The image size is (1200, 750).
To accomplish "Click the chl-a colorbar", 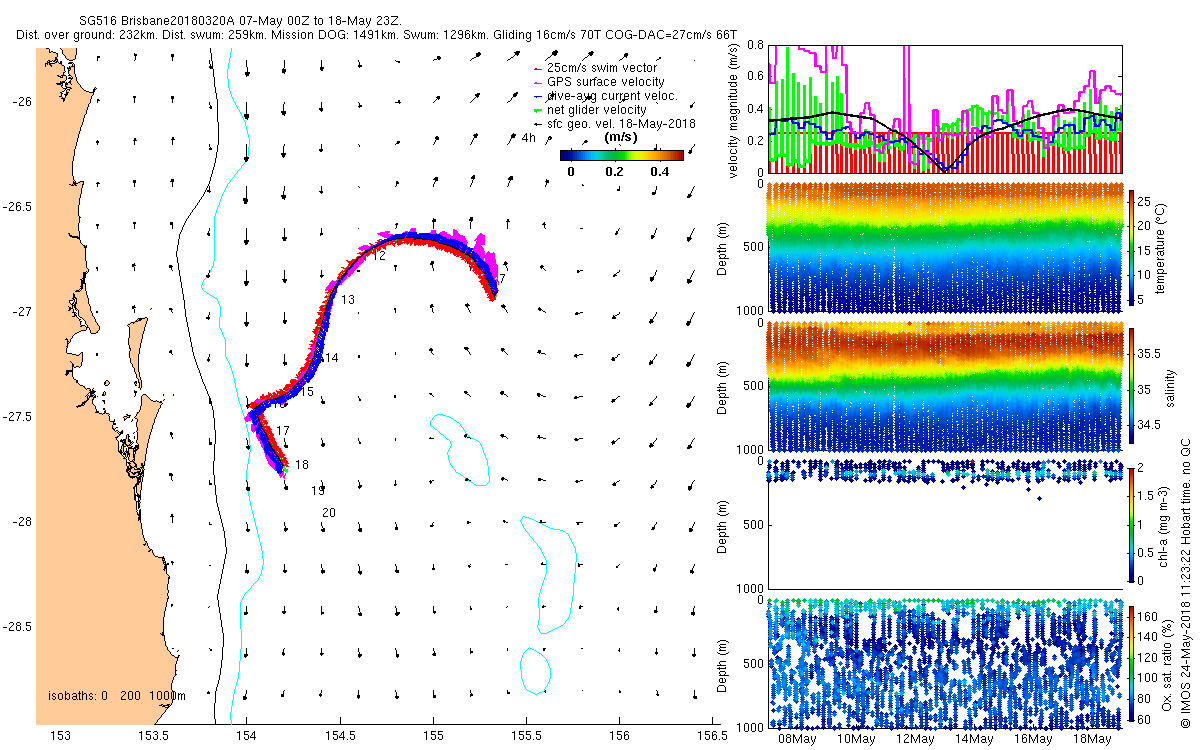I will [1131, 524].
